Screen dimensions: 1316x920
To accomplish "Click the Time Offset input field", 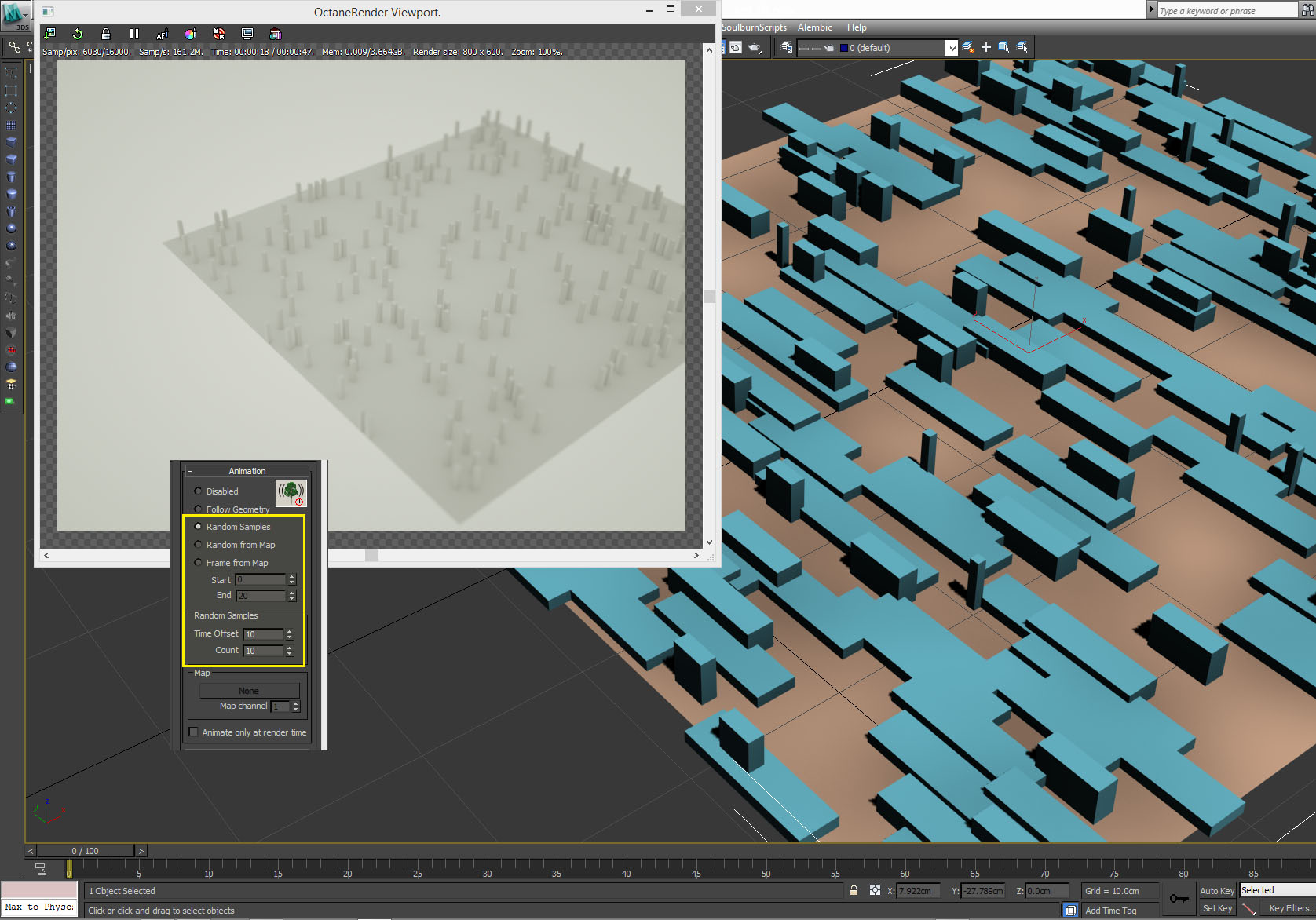I will pos(264,634).
